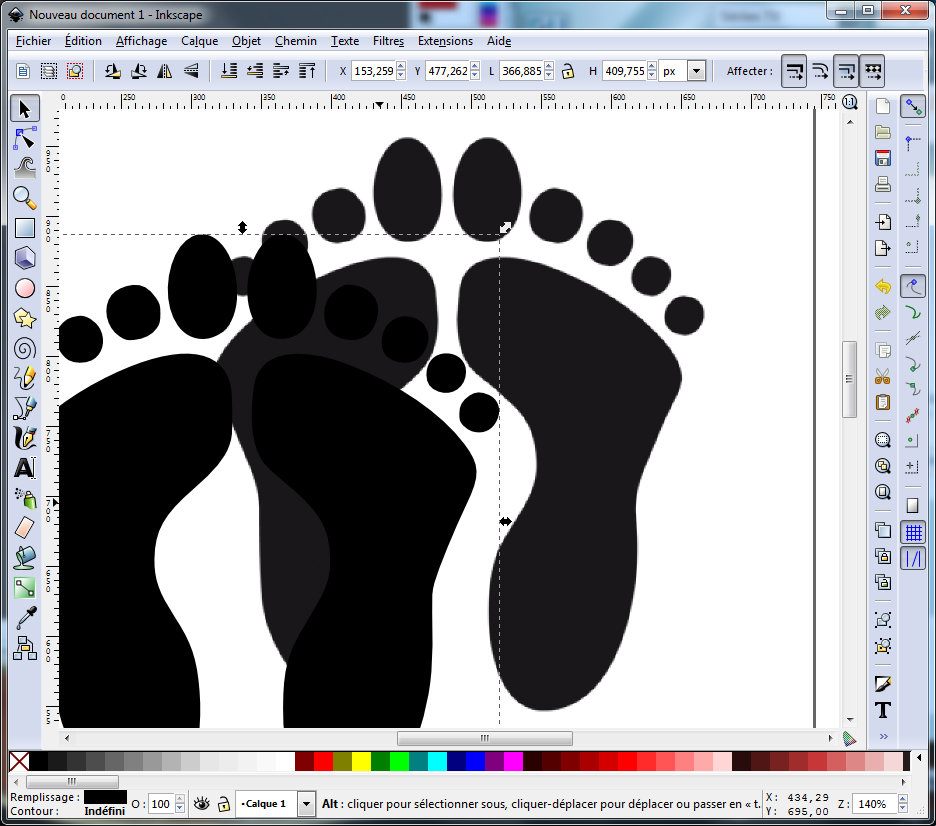The image size is (936, 826).
Task: Select the Zoom magnifier tool
Action: tap(25, 197)
